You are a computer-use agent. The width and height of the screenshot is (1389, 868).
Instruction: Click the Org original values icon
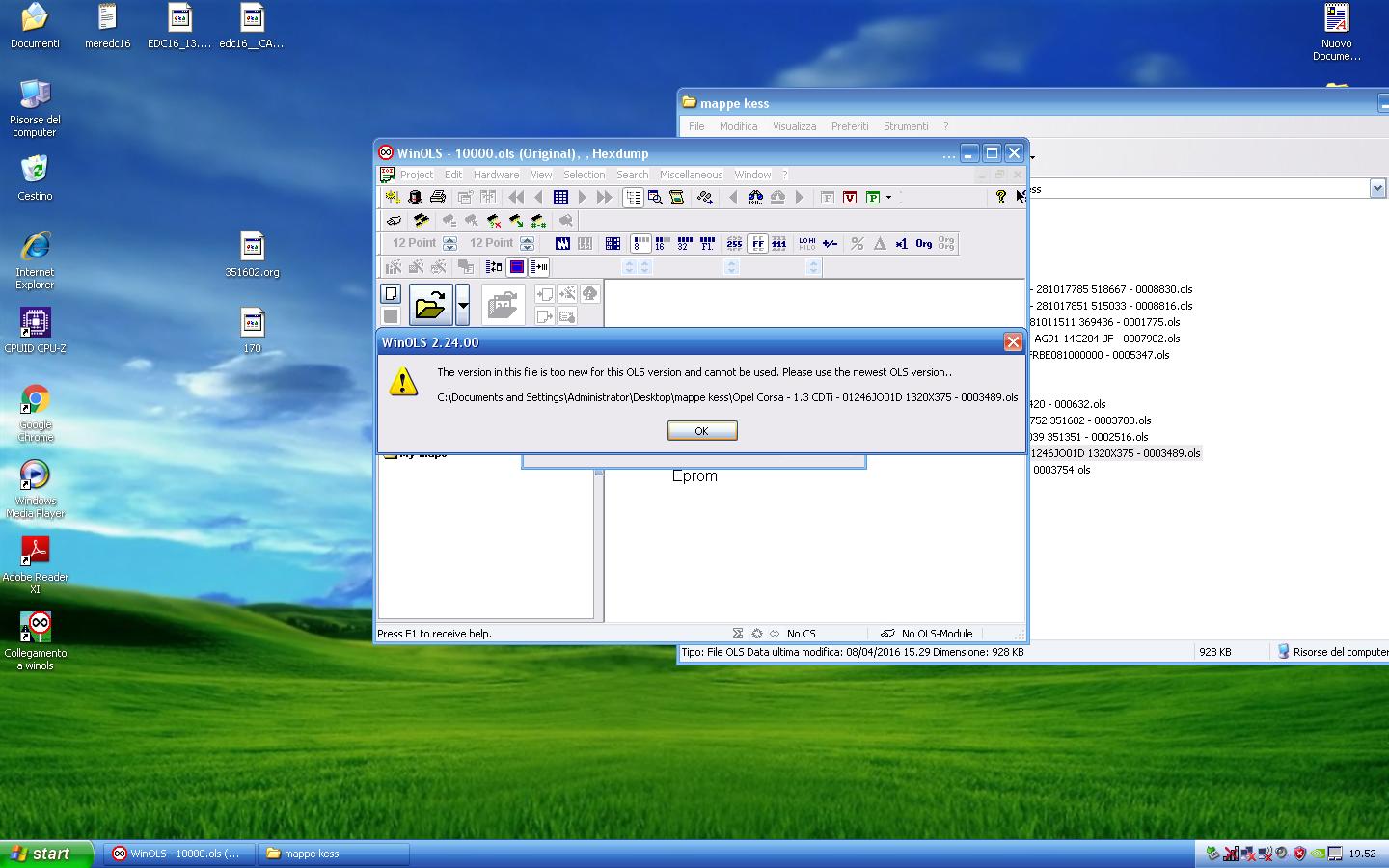click(x=923, y=244)
